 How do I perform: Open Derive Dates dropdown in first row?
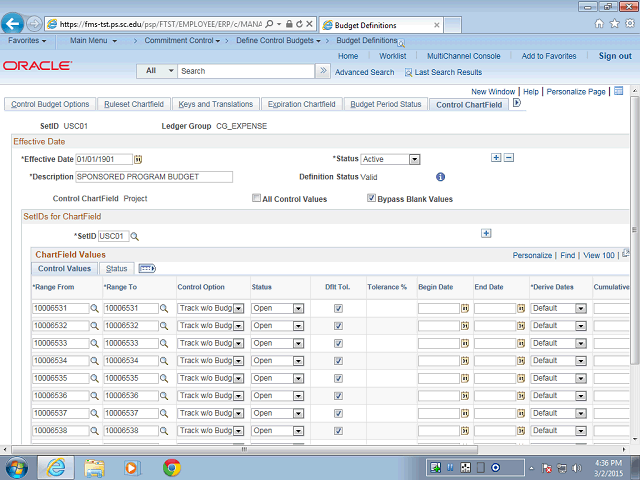coord(580,309)
